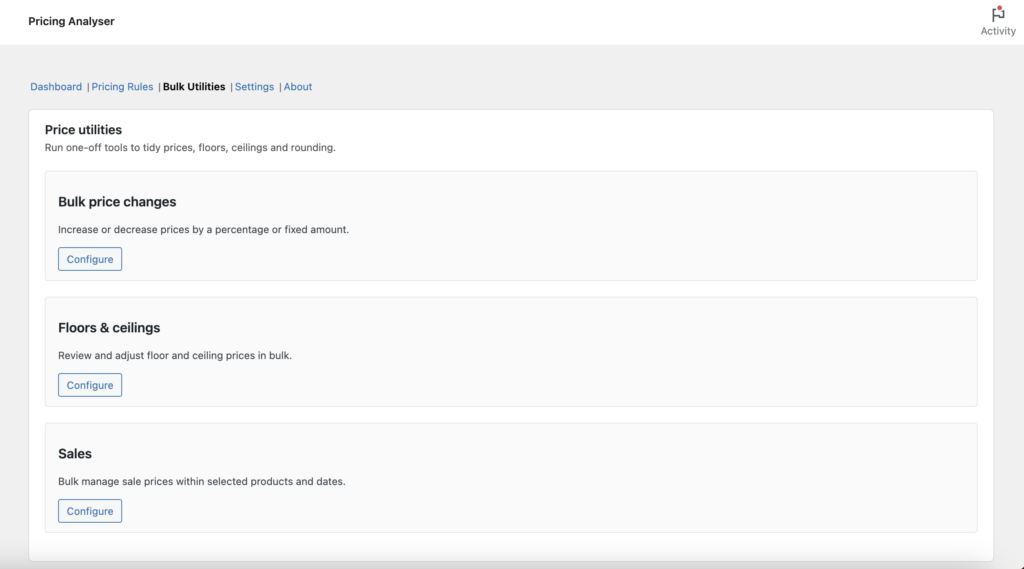Click the Activity text label

(997, 31)
